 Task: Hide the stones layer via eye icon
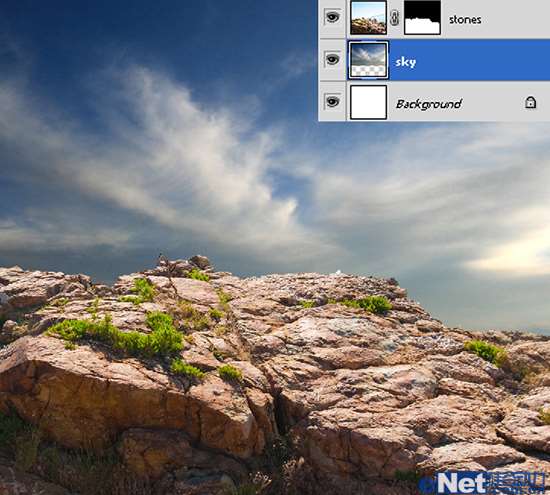pyautogui.click(x=333, y=17)
